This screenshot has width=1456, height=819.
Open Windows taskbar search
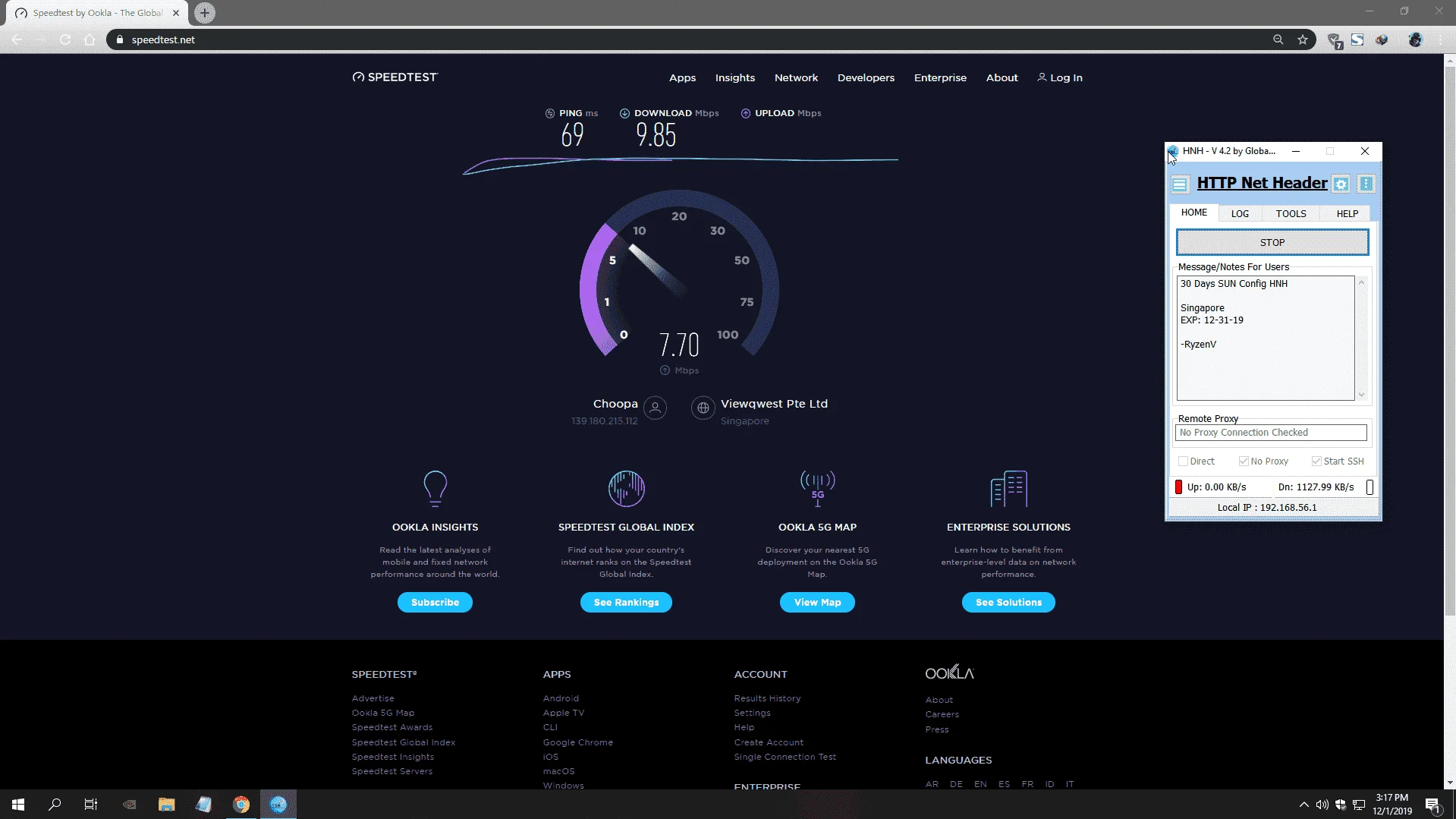tap(55, 805)
